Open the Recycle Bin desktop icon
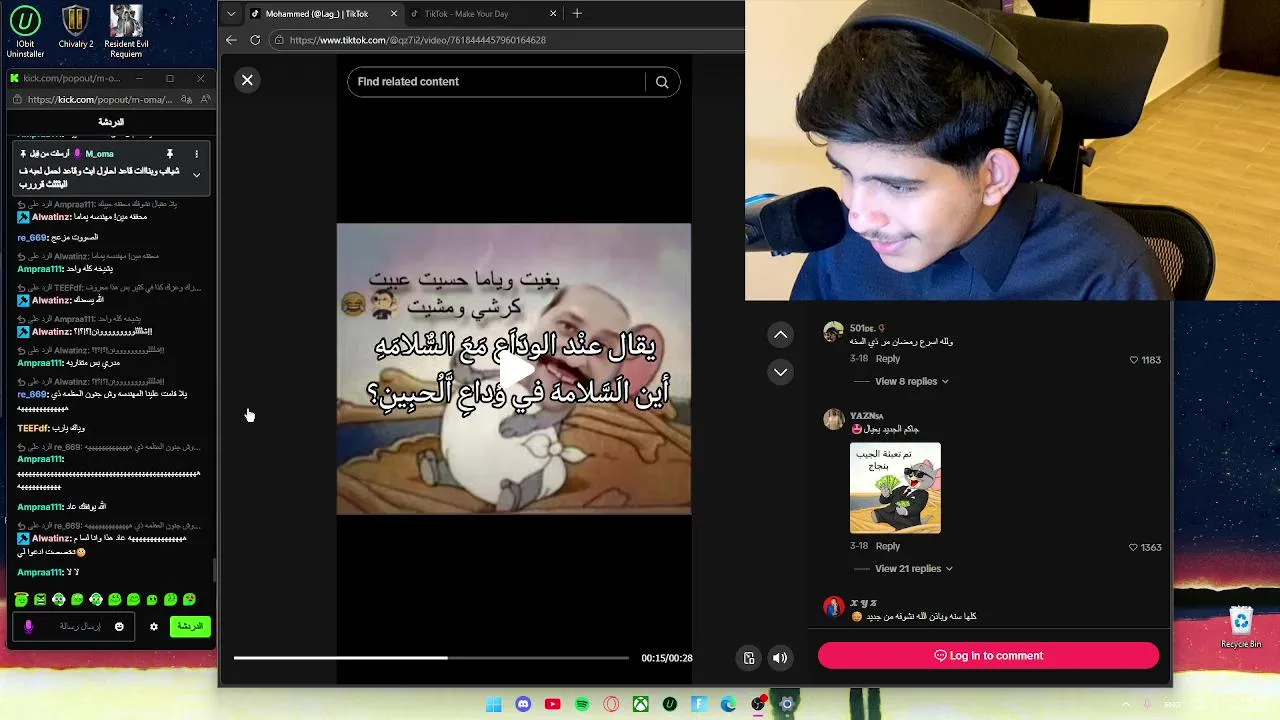Screen dimensions: 1280x720 pyautogui.click(x=1241, y=627)
